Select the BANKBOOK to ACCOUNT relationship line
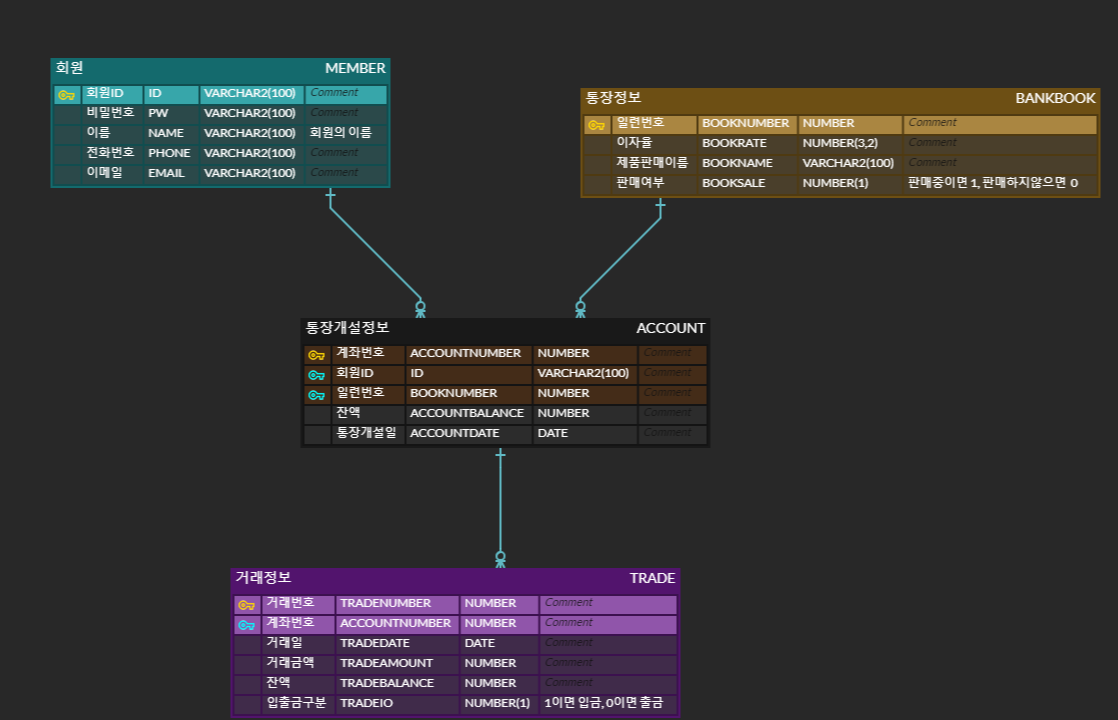Viewport: 1118px width, 720px height. [x=620, y=259]
